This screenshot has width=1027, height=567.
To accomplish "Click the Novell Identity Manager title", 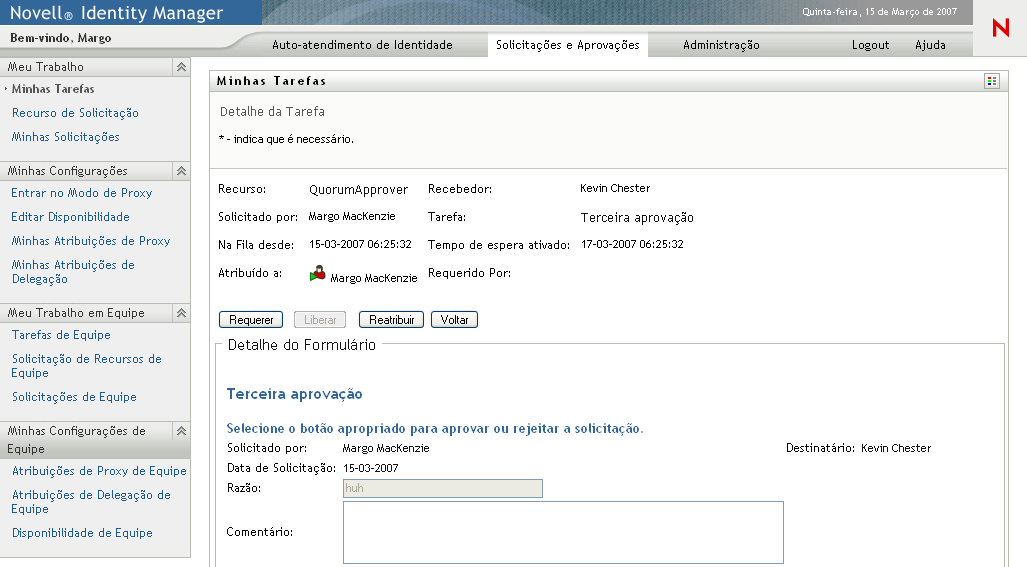I will [x=116, y=12].
